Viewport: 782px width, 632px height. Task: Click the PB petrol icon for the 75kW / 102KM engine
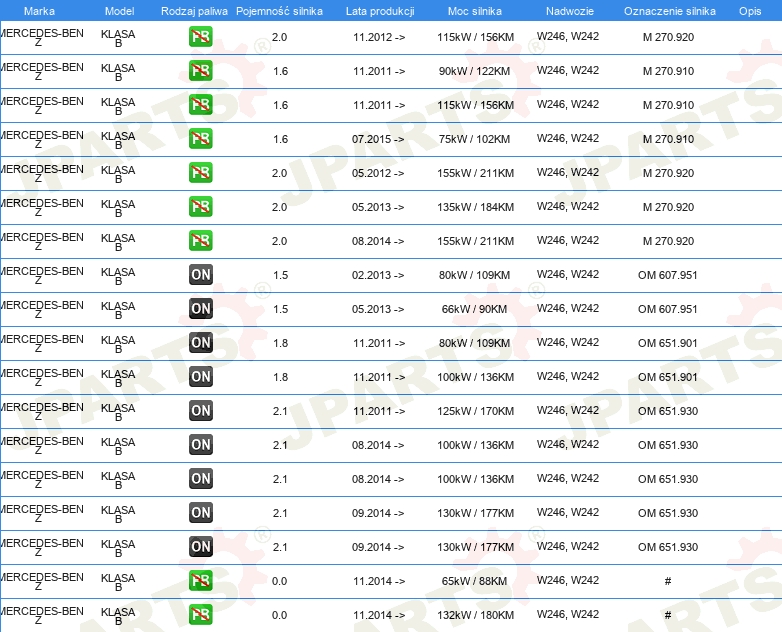[201, 139]
